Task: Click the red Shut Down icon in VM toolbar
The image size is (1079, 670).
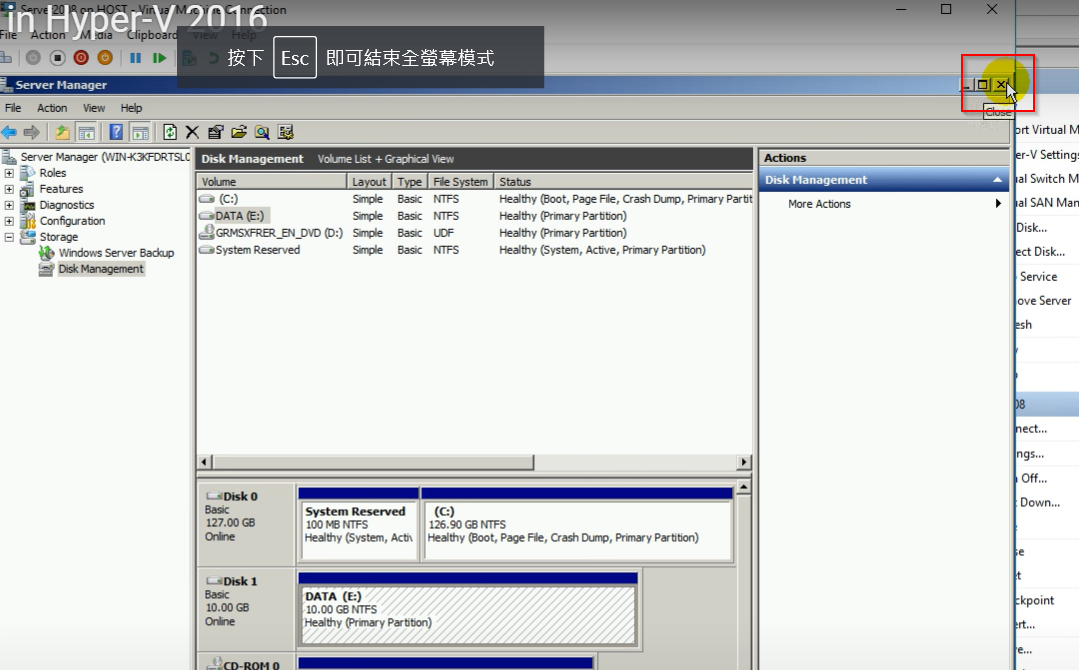Action: pos(81,58)
